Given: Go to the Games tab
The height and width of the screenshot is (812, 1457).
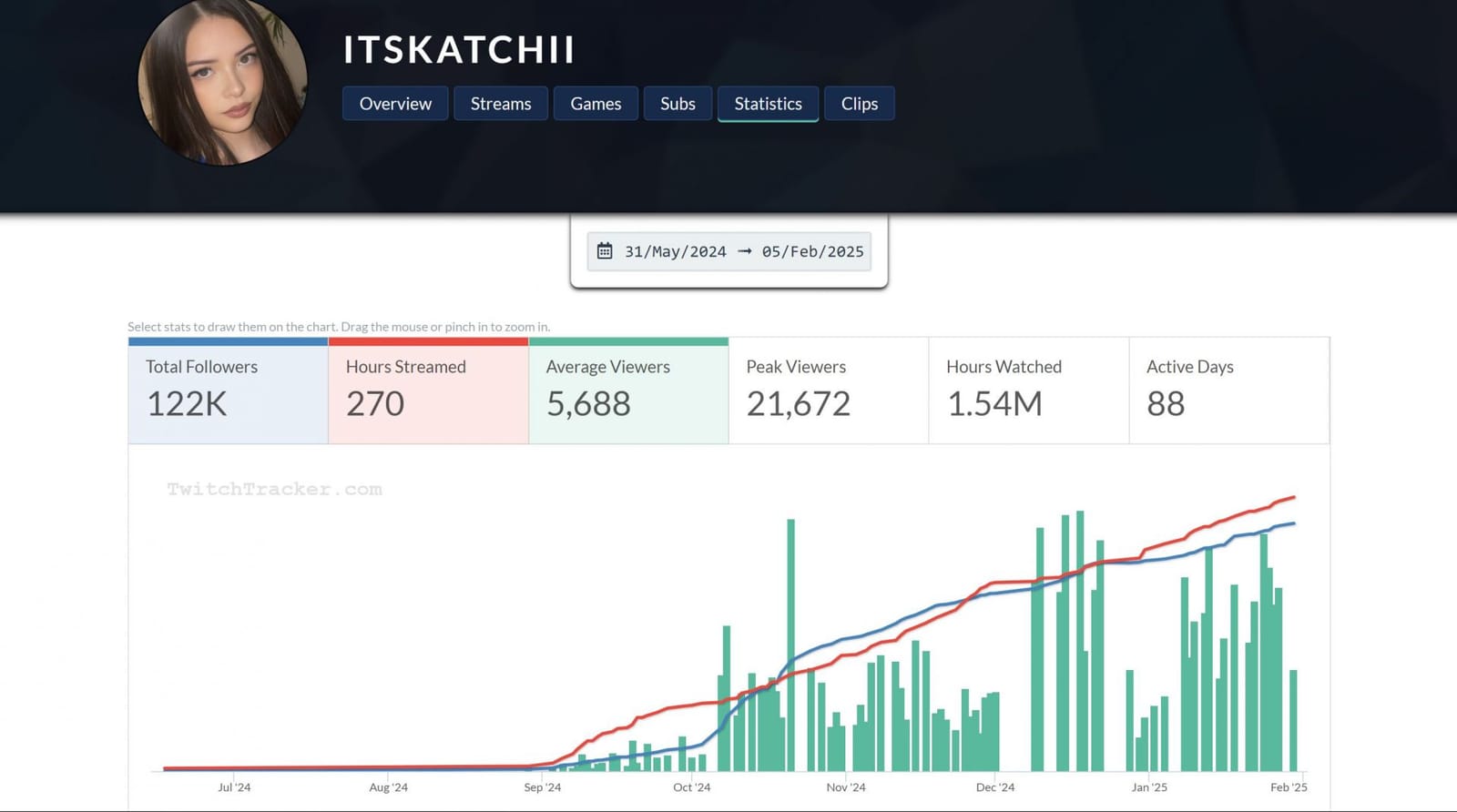Looking at the screenshot, I should pyautogui.click(x=596, y=104).
